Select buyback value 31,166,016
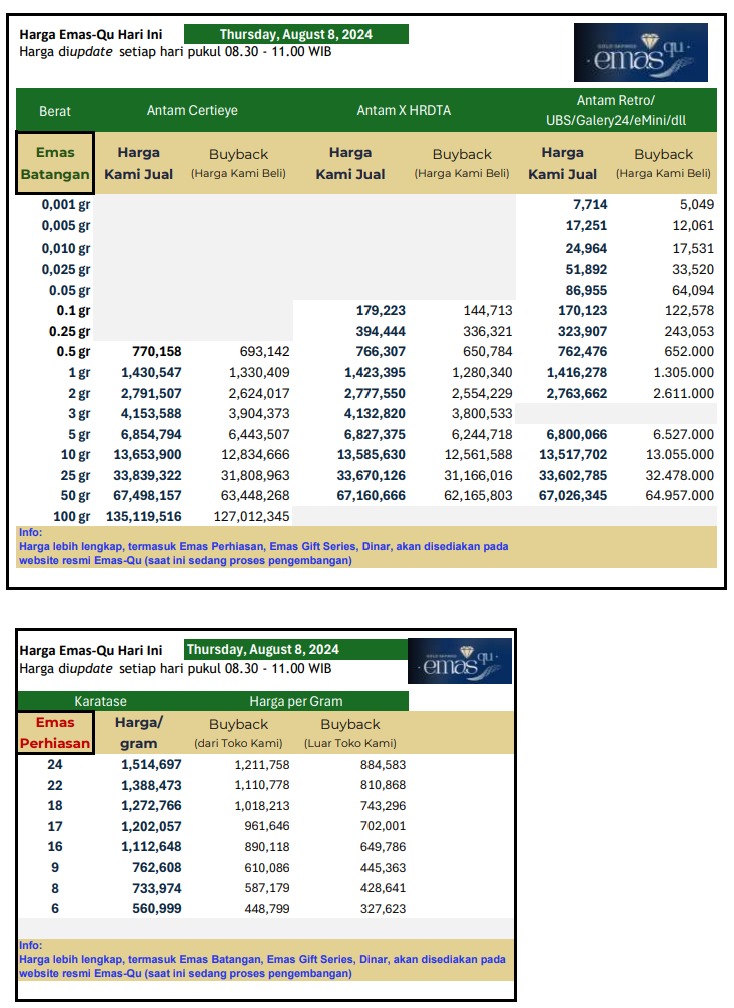 coord(479,476)
